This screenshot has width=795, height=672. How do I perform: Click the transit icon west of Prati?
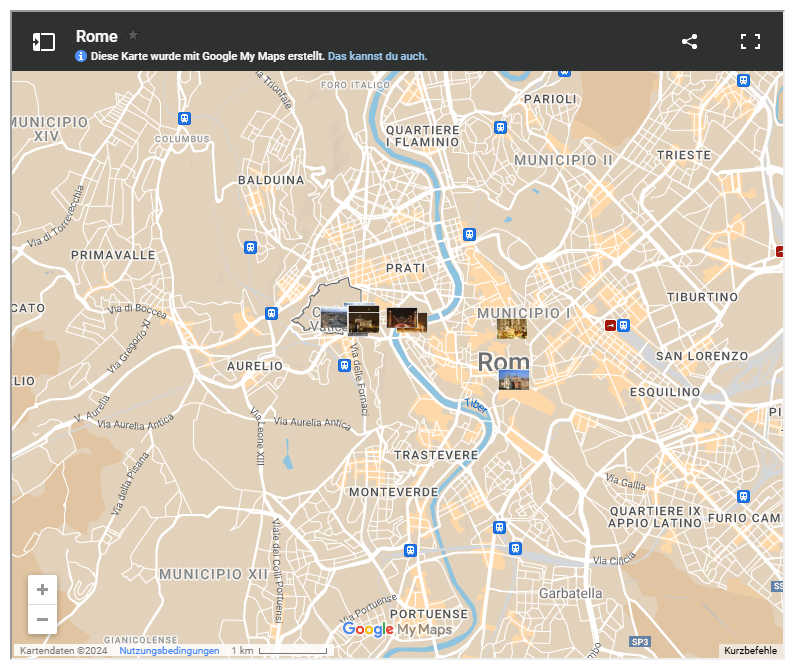pos(250,247)
